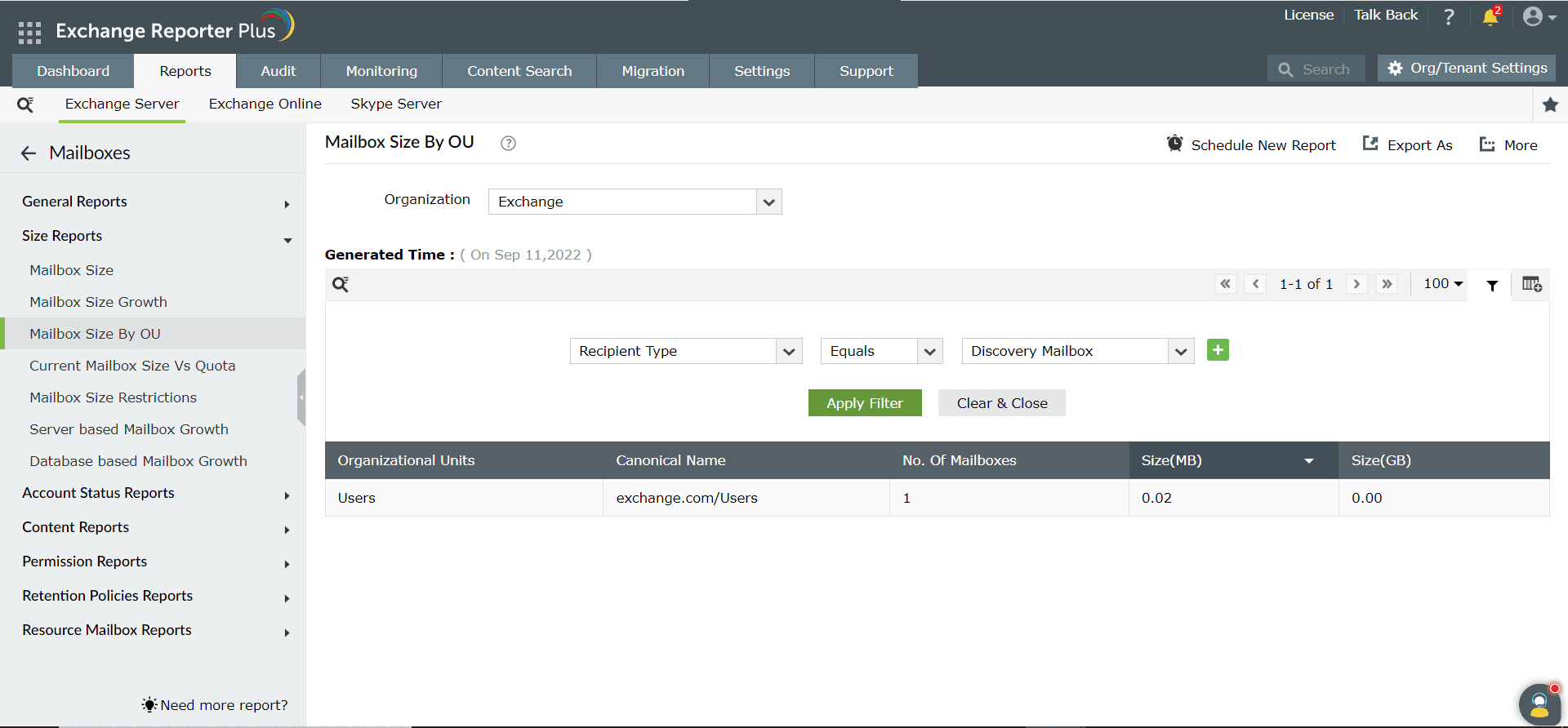
Task: Open the Recipient Type filter dropdown
Action: point(686,351)
